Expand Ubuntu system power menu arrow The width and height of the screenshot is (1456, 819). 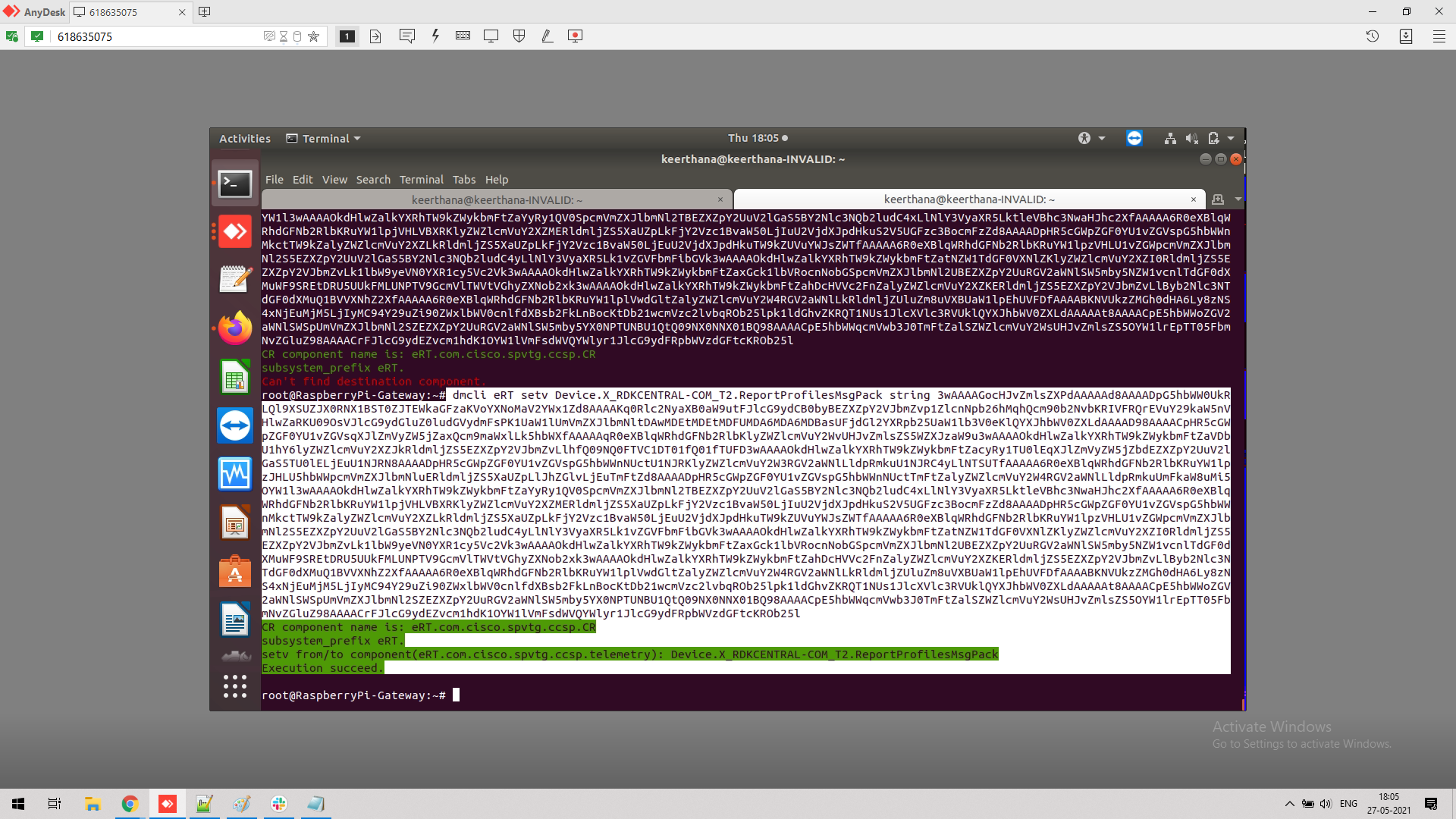click(1231, 138)
